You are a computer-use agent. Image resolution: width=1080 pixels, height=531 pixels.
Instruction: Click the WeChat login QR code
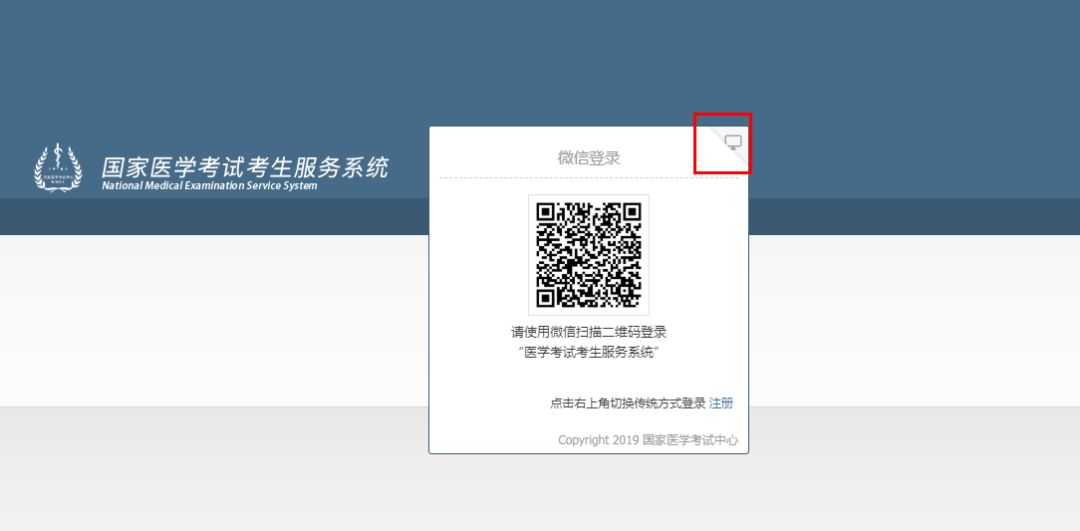[x=589, y=255]
